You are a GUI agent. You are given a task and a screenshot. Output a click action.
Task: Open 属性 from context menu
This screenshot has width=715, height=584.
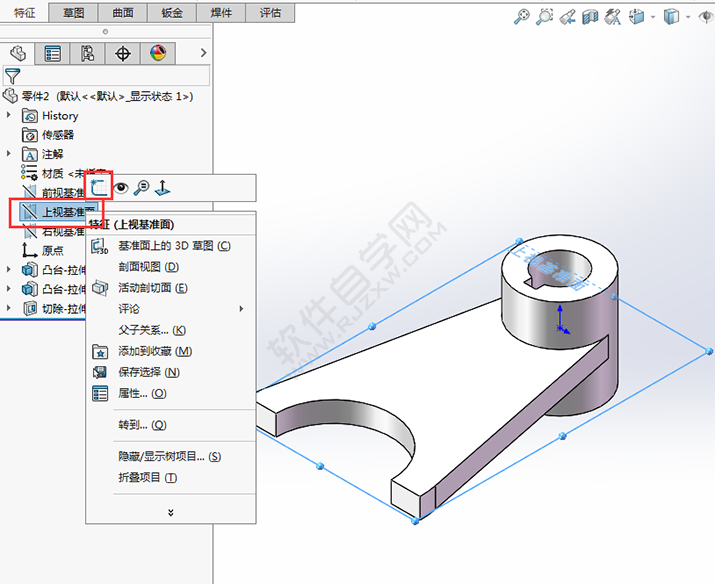[x=171, y=393]
